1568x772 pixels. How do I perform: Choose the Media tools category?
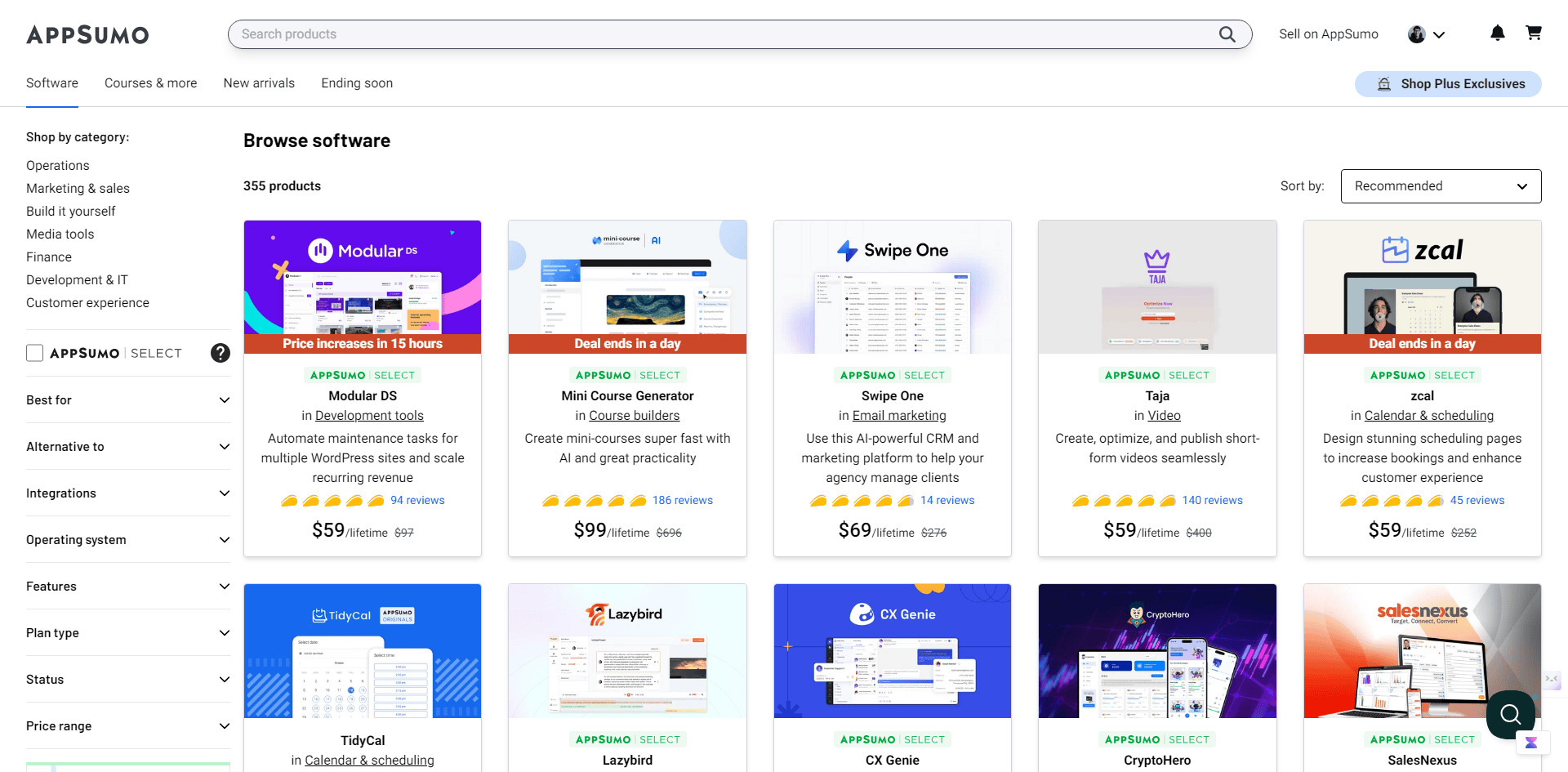pos(60,234)
